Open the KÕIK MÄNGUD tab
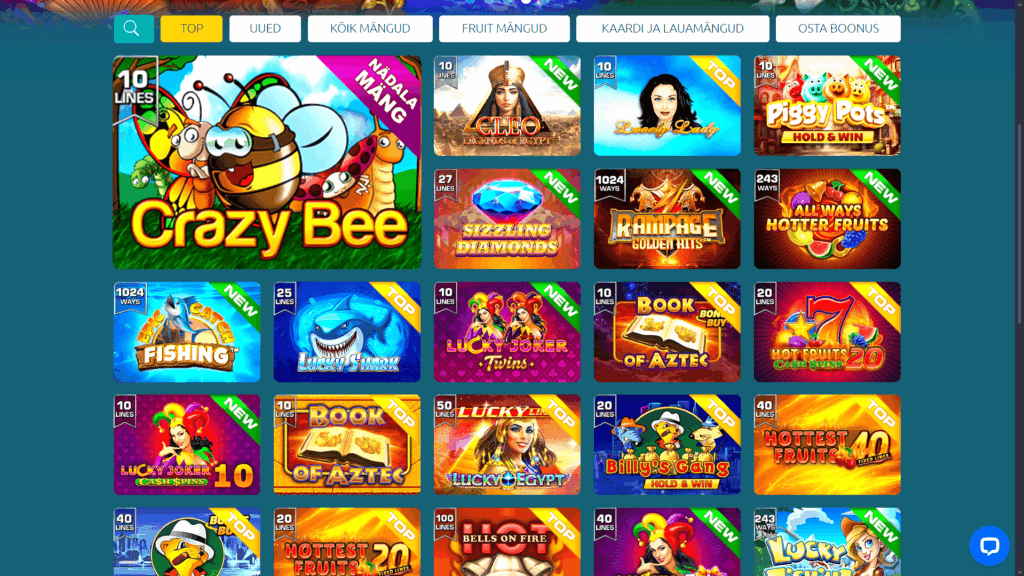 click(x=370, y=29)
